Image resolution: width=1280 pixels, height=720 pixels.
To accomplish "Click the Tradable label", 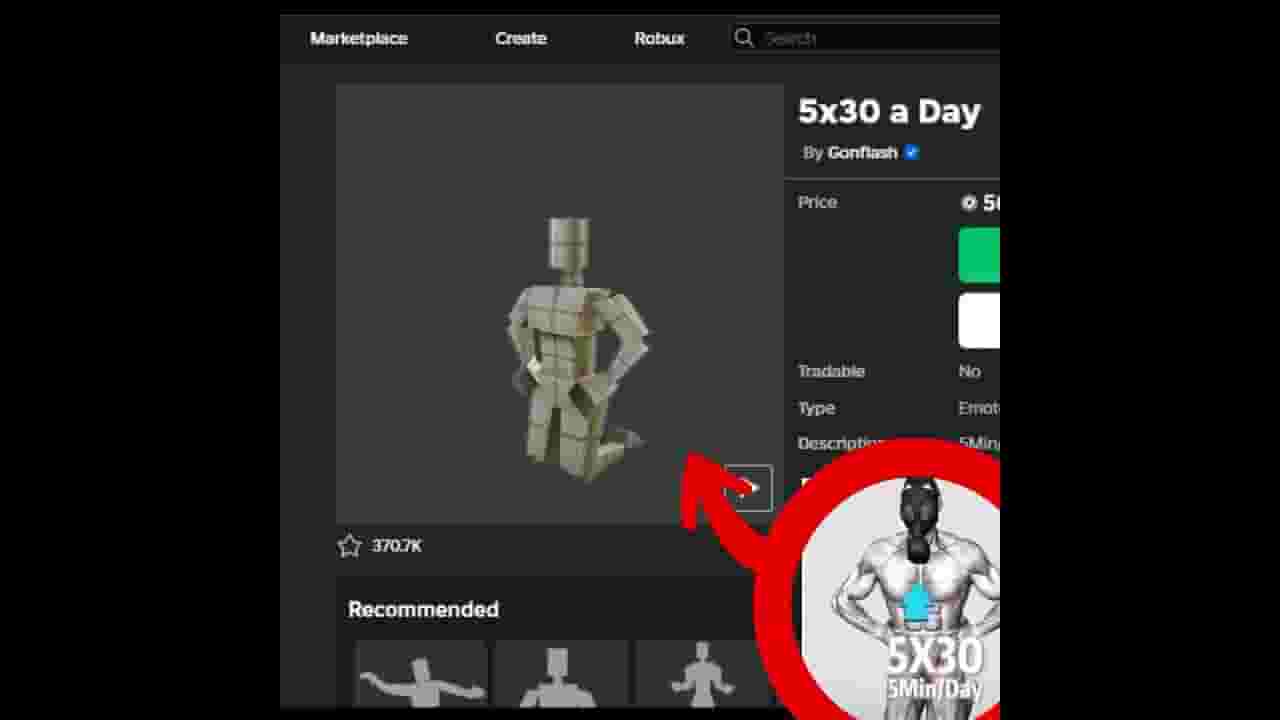I will tap(831, 371).
